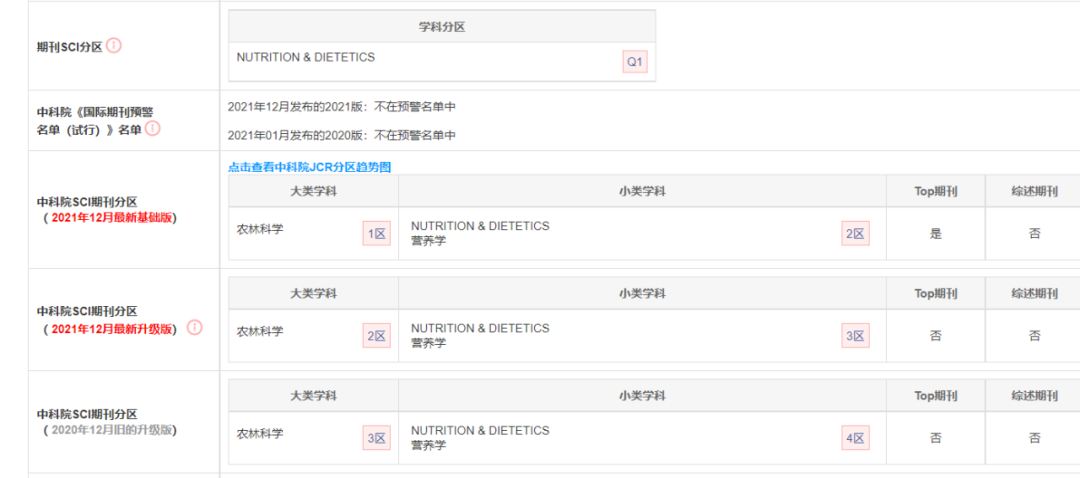The image size is (1080, 478).
Task: Select 大类学科 header in 基础版 table
Action: click(313, 191)
